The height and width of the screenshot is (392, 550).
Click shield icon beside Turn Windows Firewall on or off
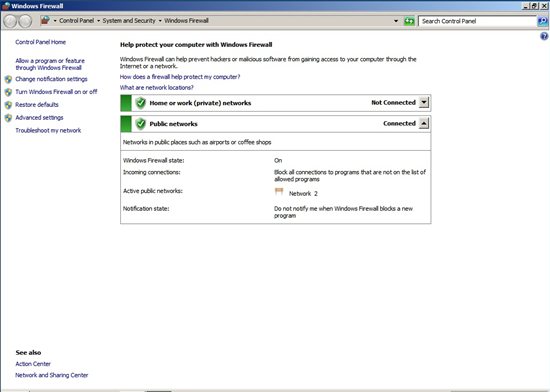[8, 92]
